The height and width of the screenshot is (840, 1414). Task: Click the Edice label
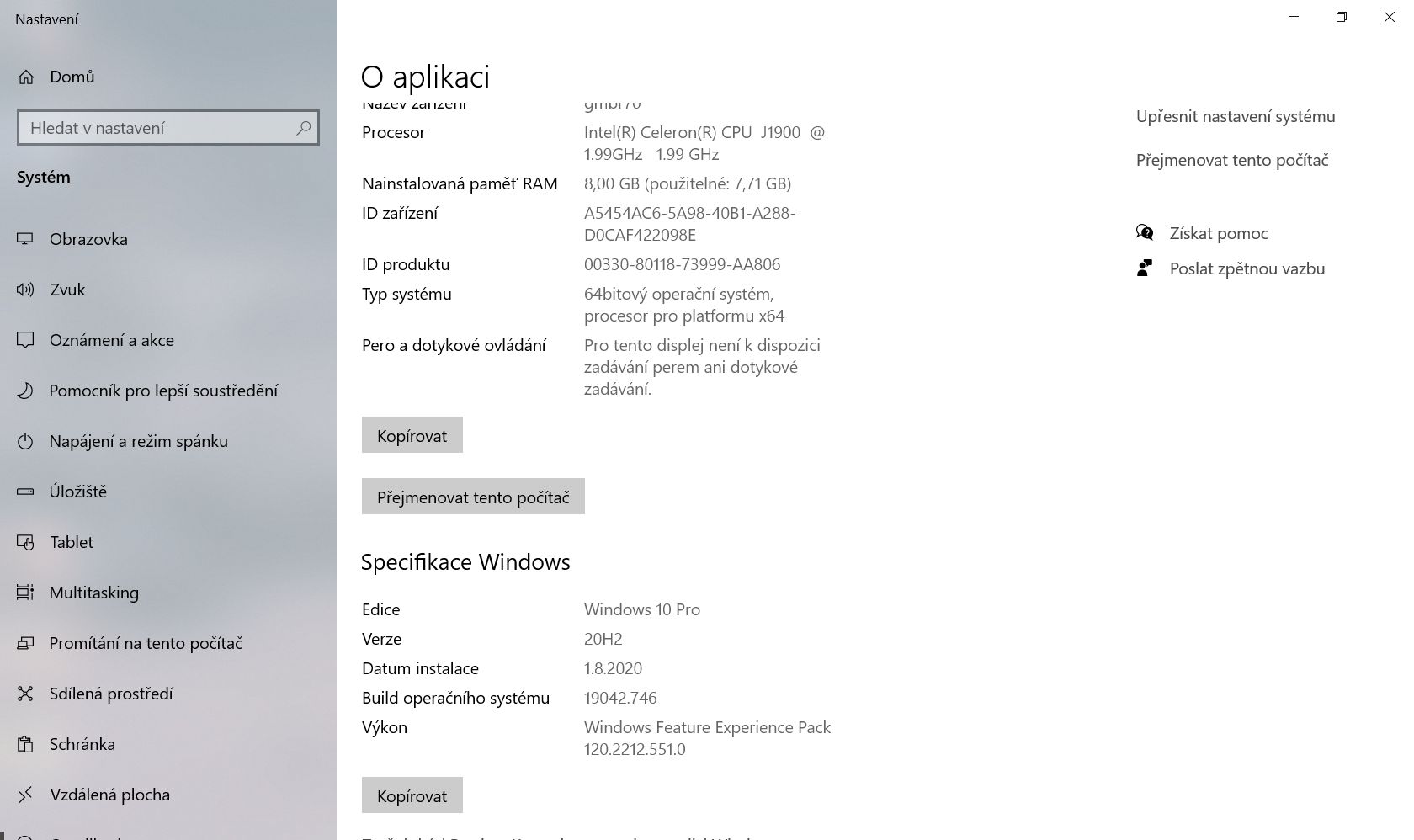(381, 609)
